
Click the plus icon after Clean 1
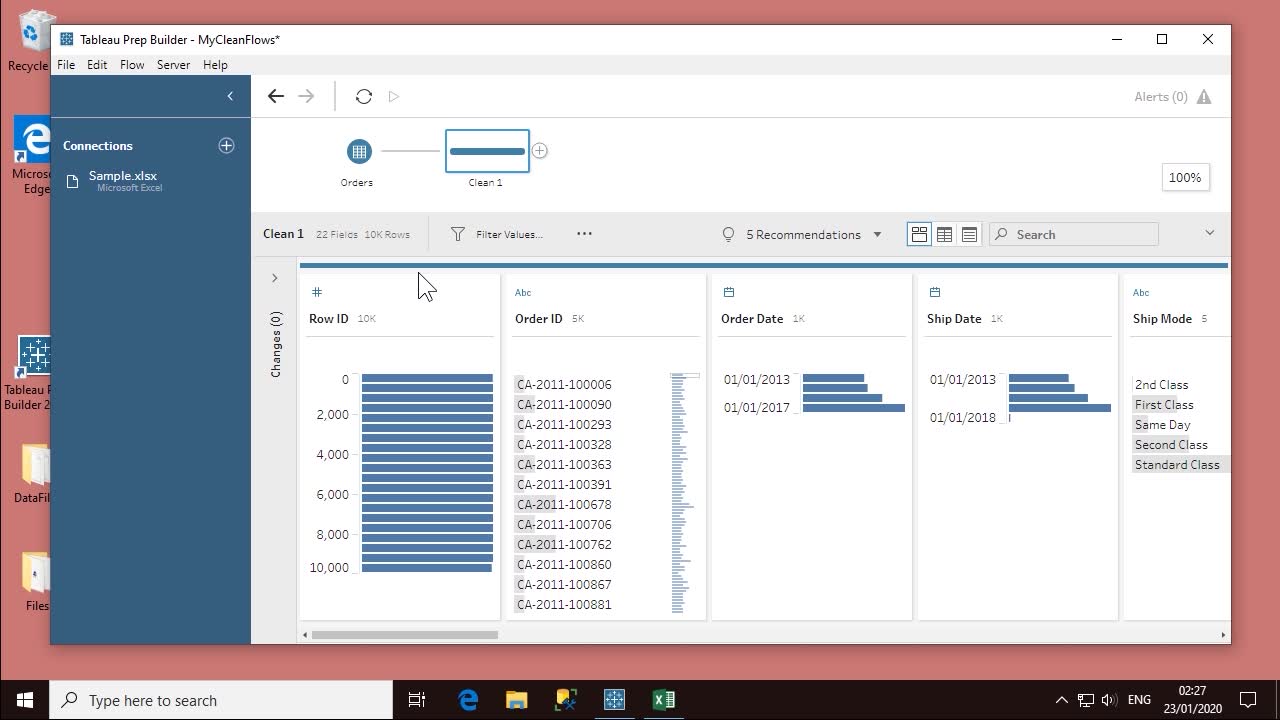(539, 151)
